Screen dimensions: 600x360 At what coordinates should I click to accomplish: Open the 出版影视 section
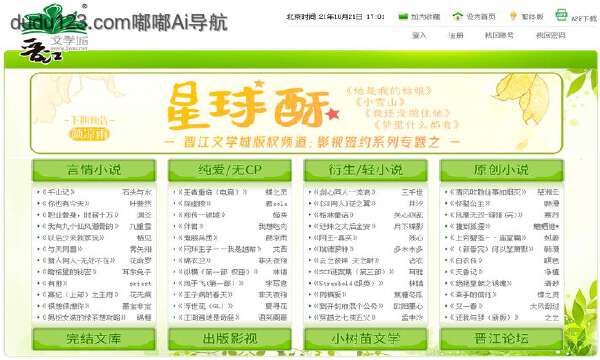pos(230,339)
